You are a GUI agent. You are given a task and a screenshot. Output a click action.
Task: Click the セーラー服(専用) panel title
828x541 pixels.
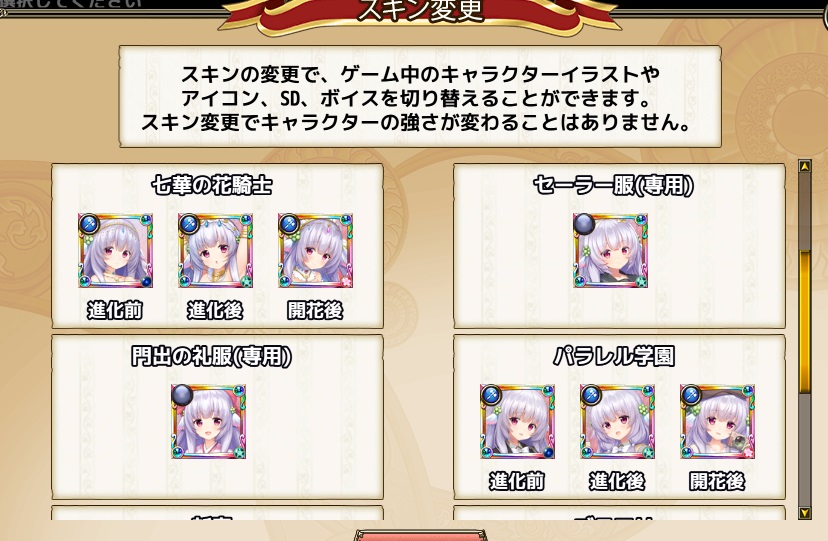click(x=613, y=185)
